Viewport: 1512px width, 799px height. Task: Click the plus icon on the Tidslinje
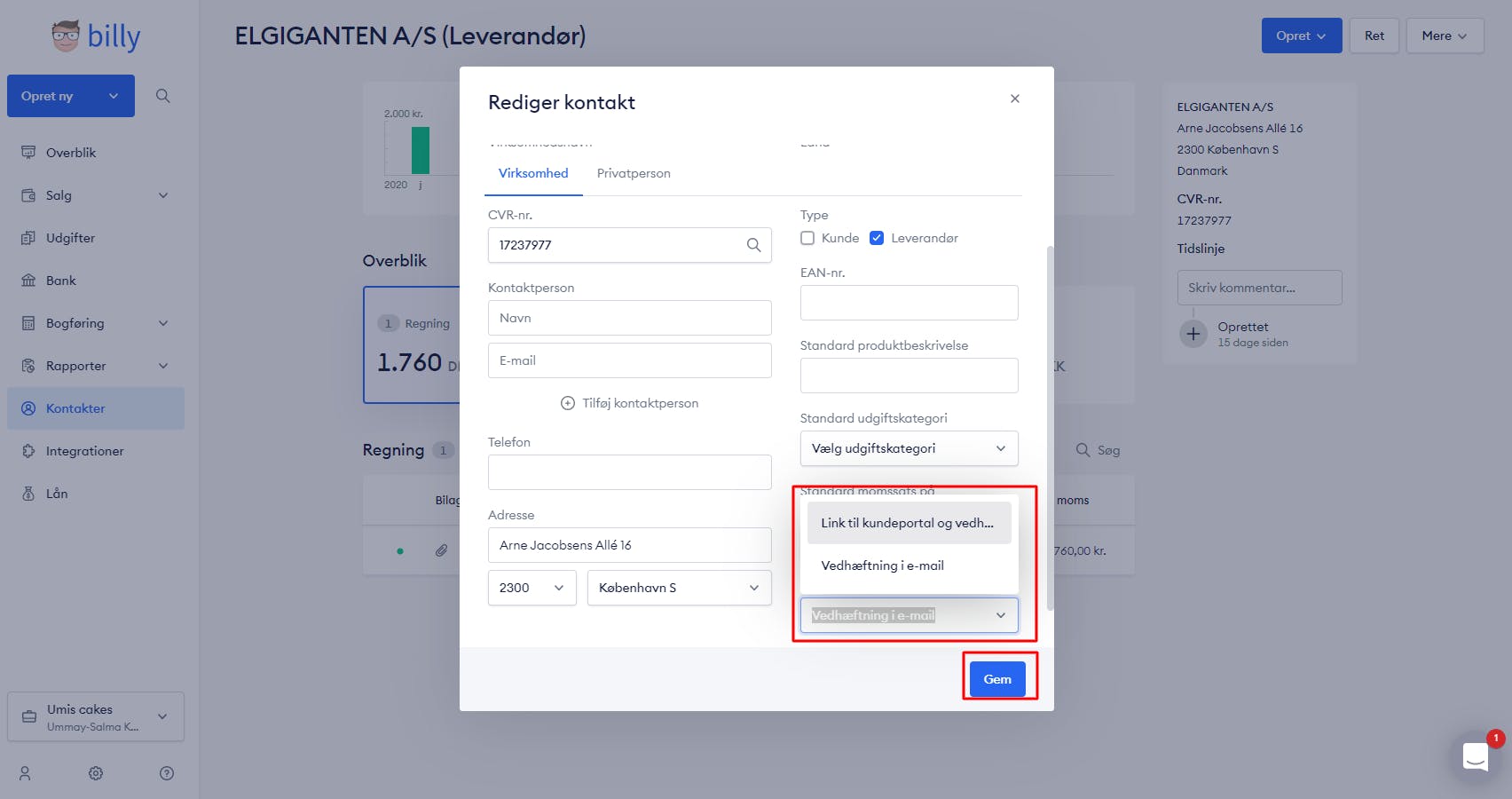1193,334
